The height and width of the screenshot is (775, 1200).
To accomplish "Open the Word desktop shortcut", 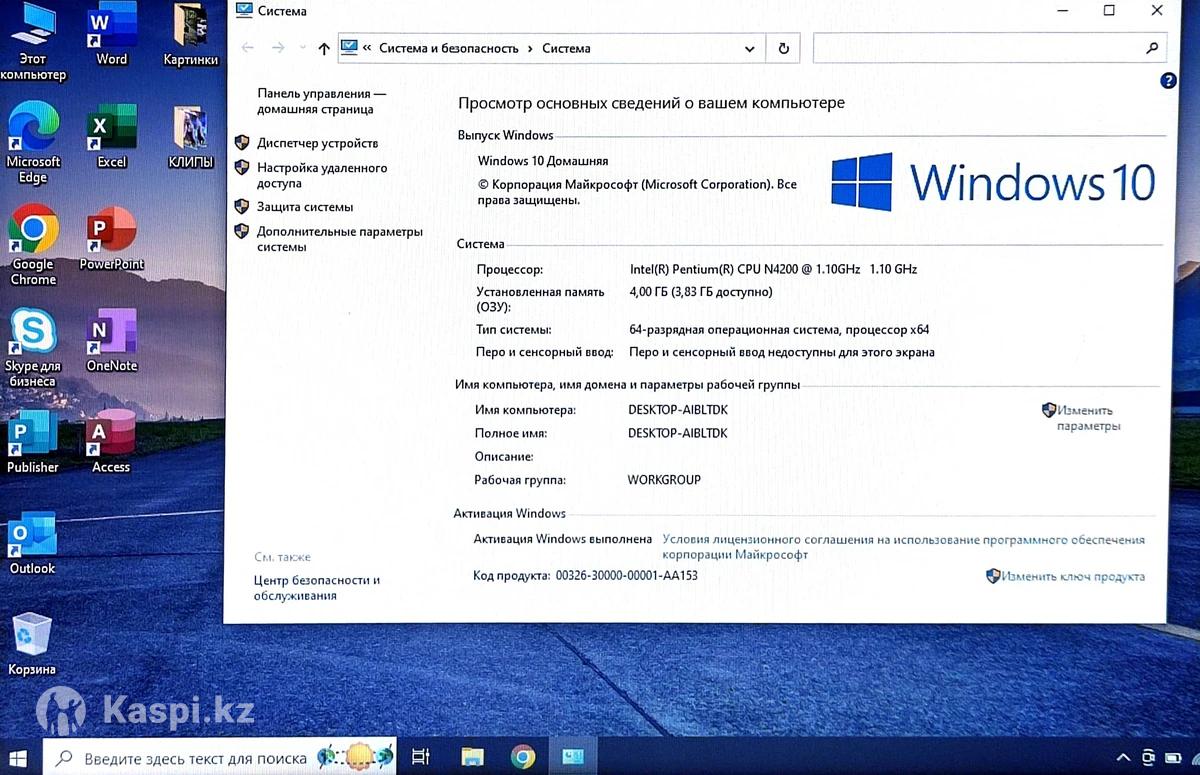I will pos(112,35).
